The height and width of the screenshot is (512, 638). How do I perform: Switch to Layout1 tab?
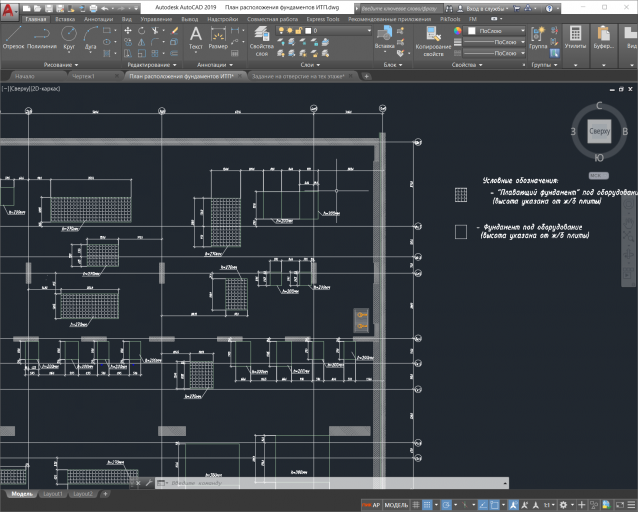[x=53, y=494]
